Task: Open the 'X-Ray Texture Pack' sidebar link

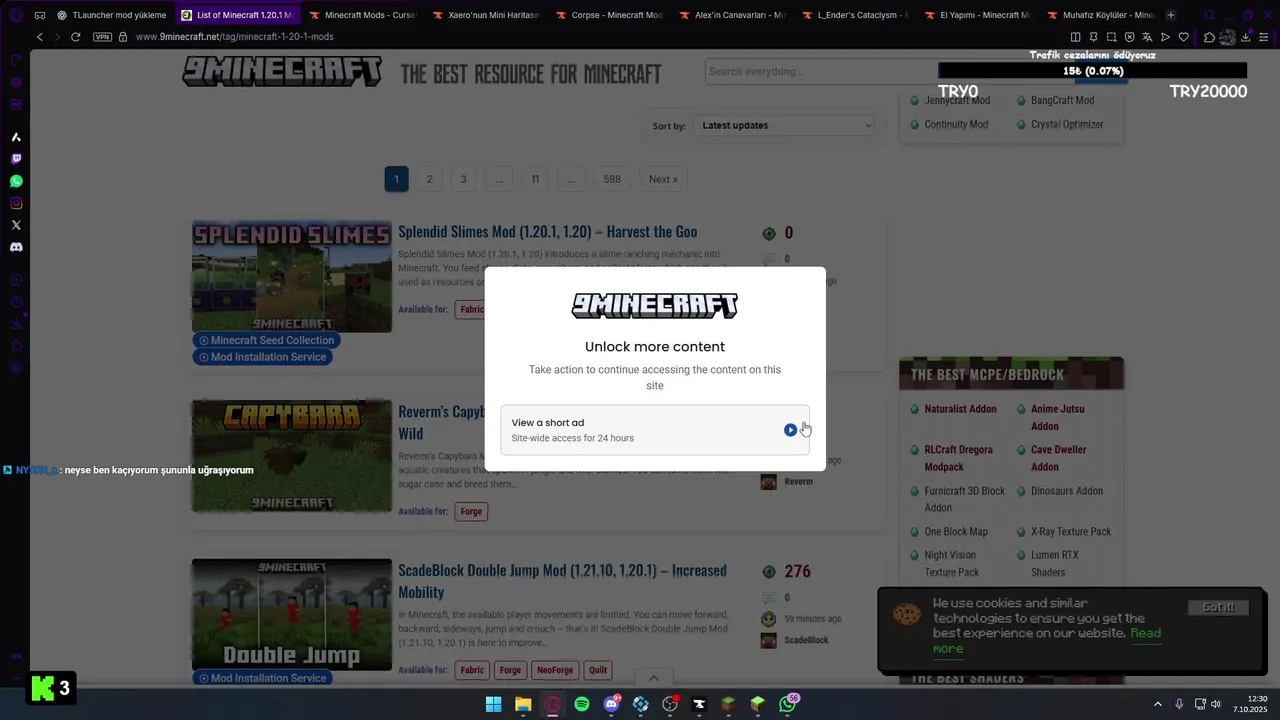Action: 1071,532
